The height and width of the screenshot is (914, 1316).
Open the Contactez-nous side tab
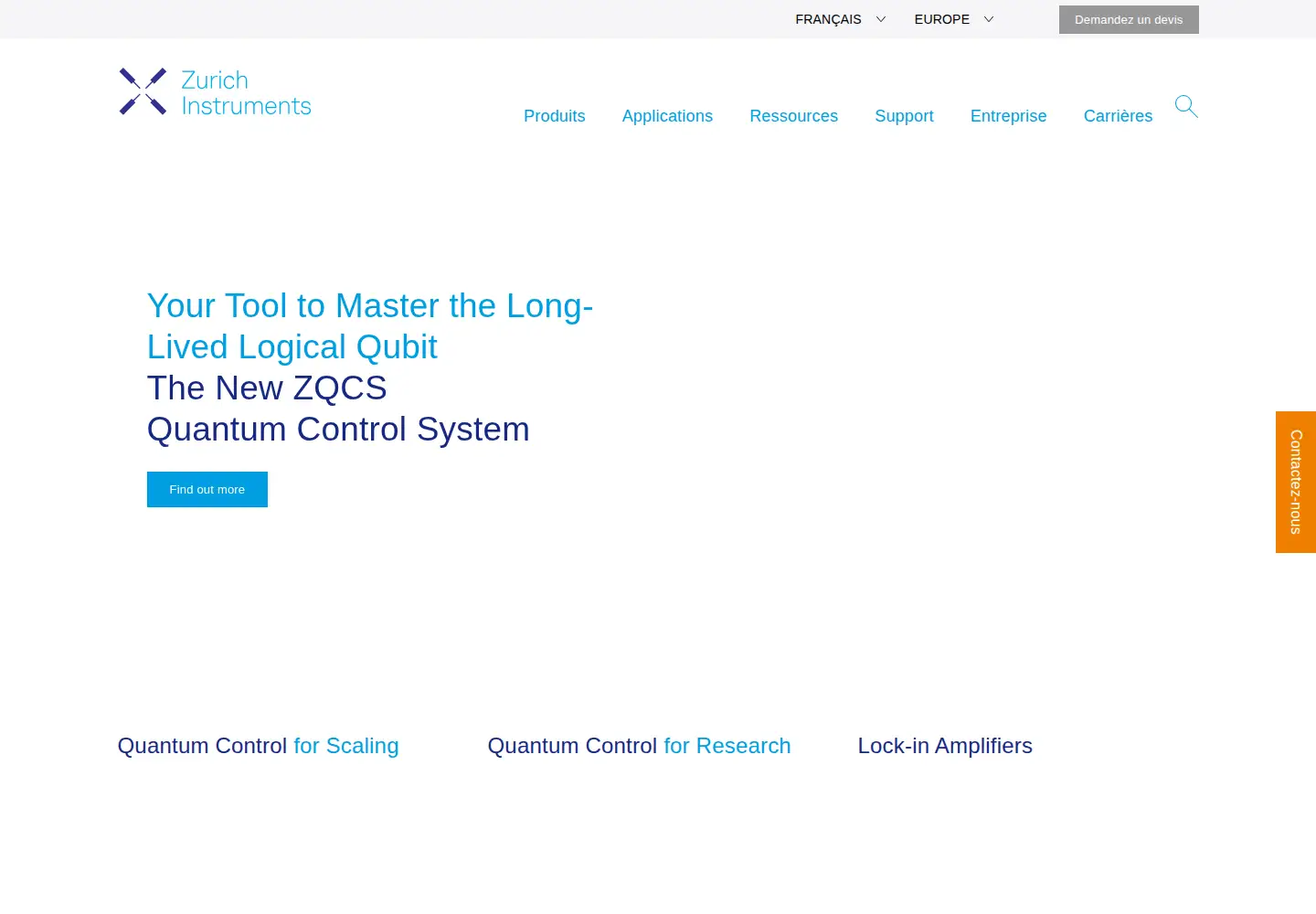(1296, 482)
